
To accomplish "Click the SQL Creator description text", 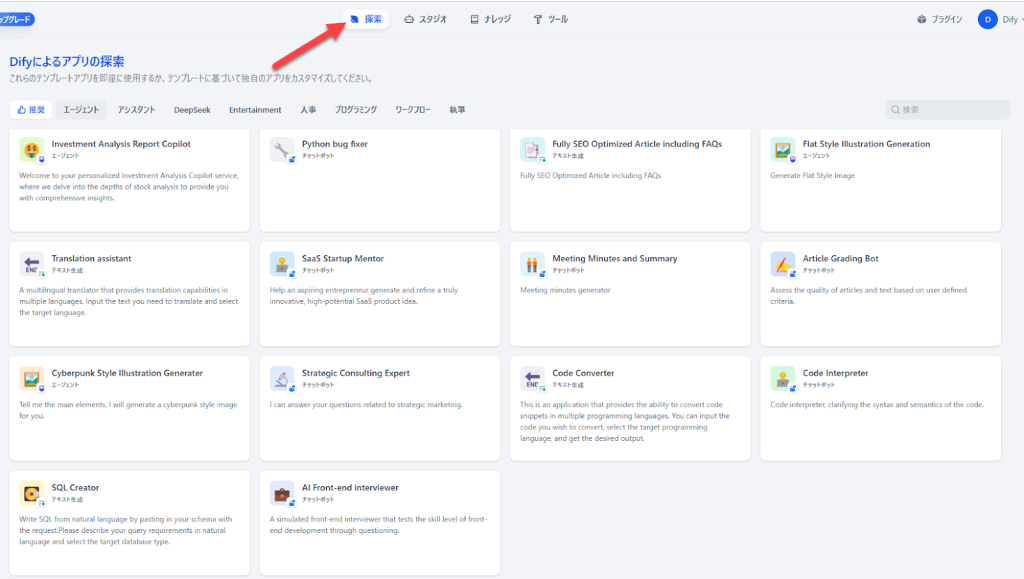I will (x=125, y=531).
